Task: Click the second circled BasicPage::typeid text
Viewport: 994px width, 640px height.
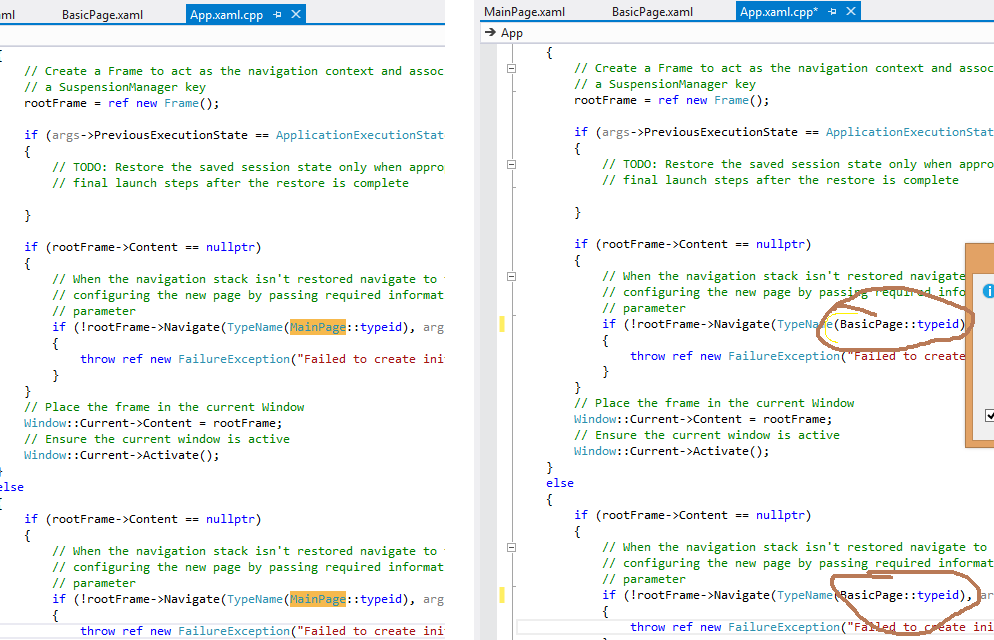Action: [x=903, y=595]
